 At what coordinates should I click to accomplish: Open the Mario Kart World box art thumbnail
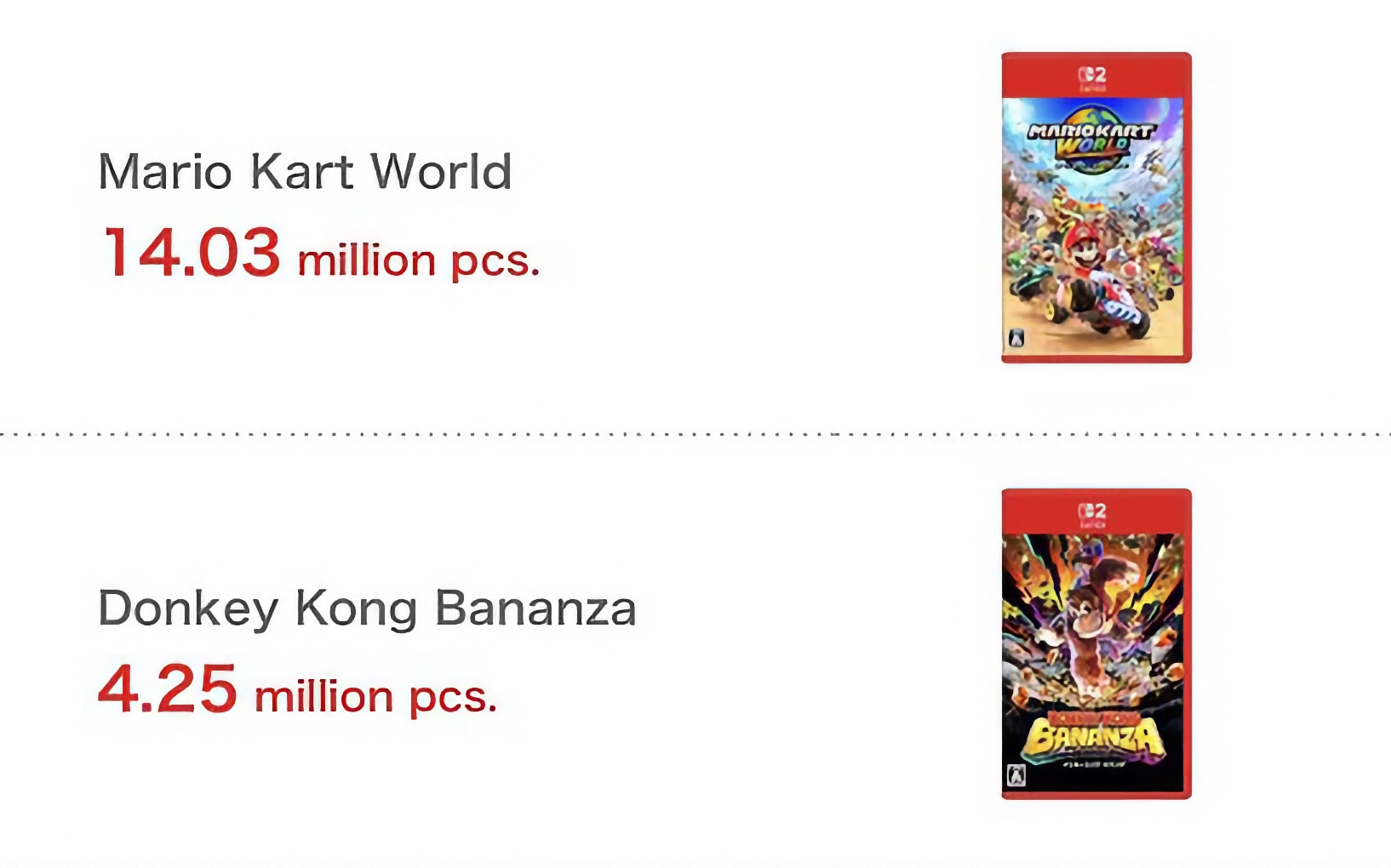tap(1096, 208)
